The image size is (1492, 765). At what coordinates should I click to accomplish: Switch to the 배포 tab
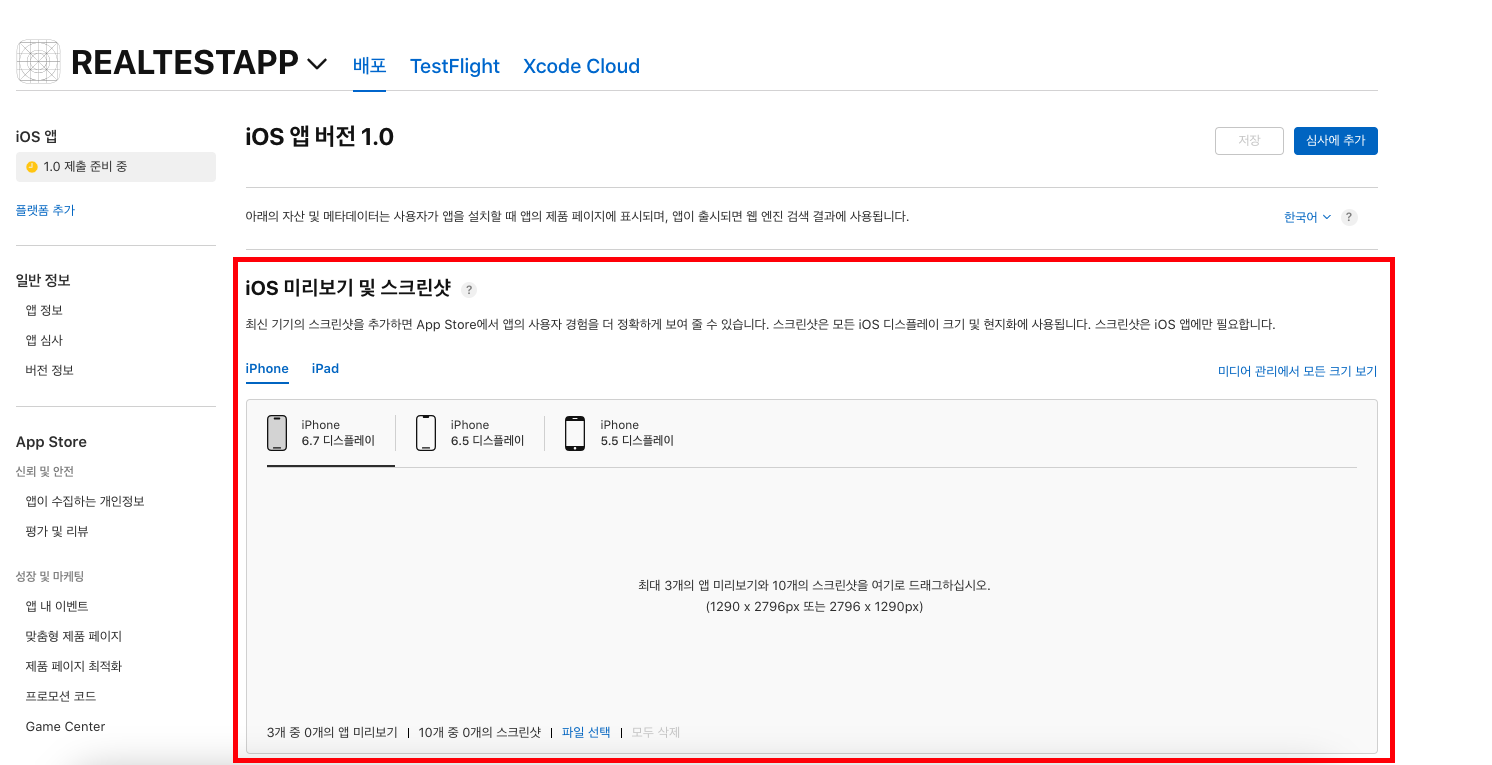[369, 66]
